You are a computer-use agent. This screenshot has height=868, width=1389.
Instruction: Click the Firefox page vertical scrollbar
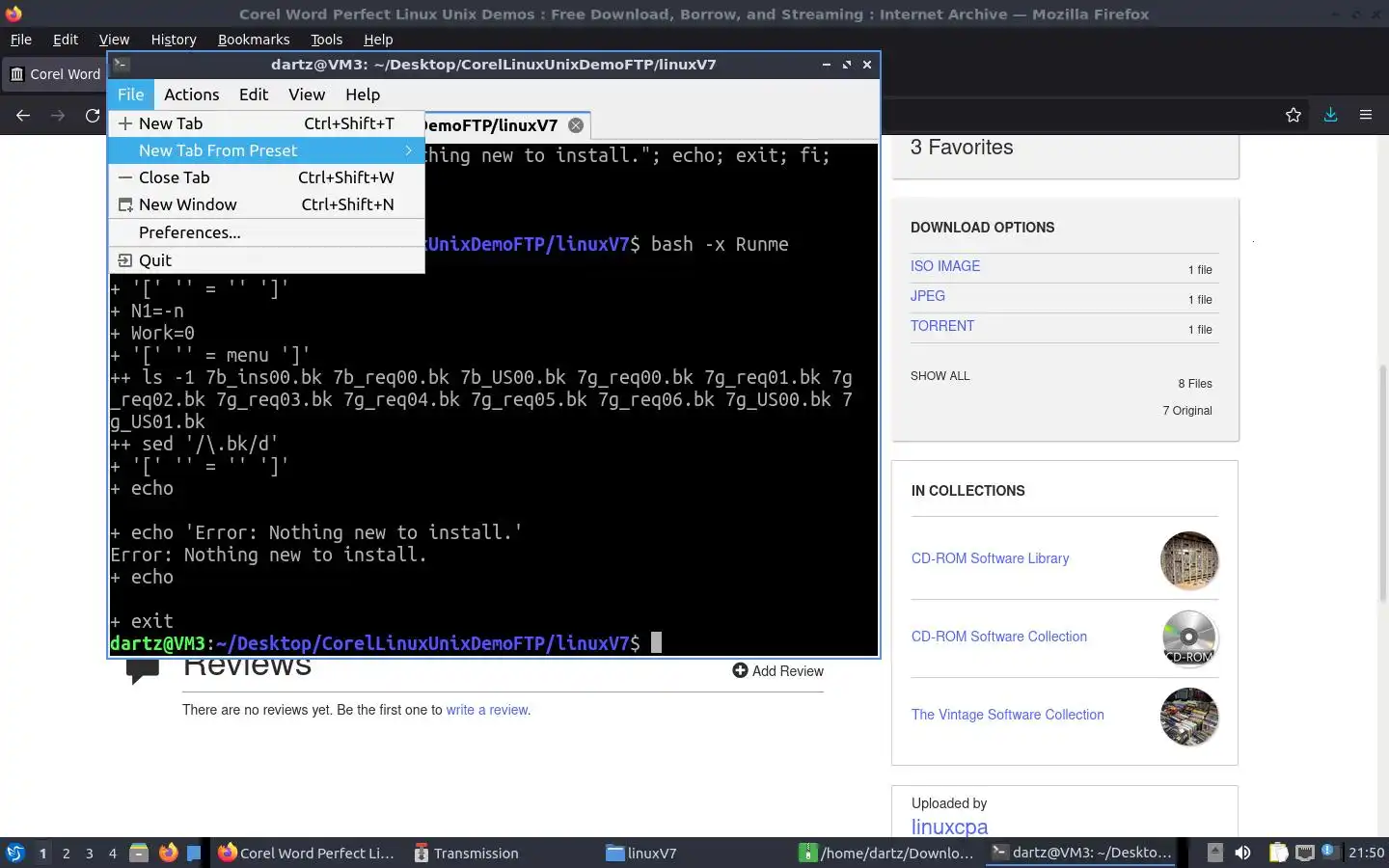pos(1383,482)
